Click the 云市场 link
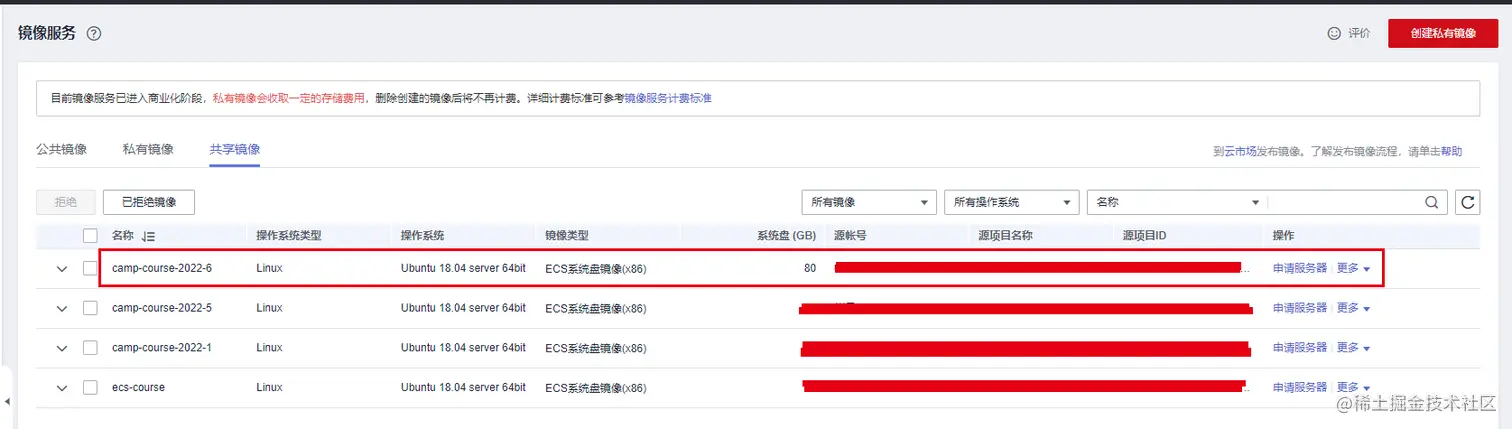The image size is (1512, 429). tap(1240, 152)
